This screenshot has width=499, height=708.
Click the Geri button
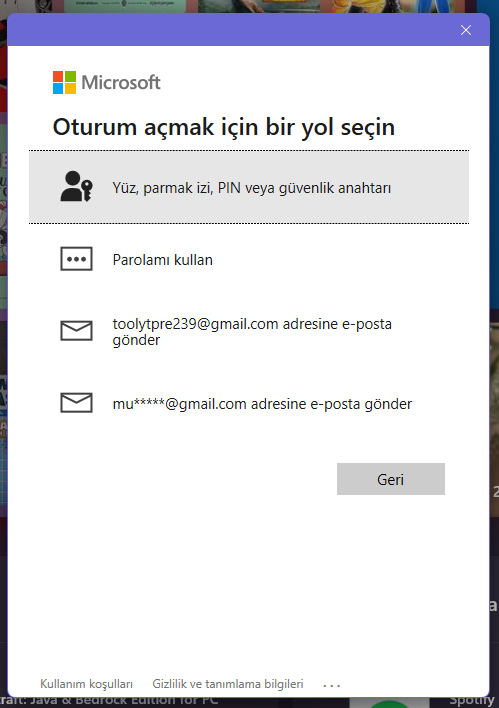click(x=391, y=479)
